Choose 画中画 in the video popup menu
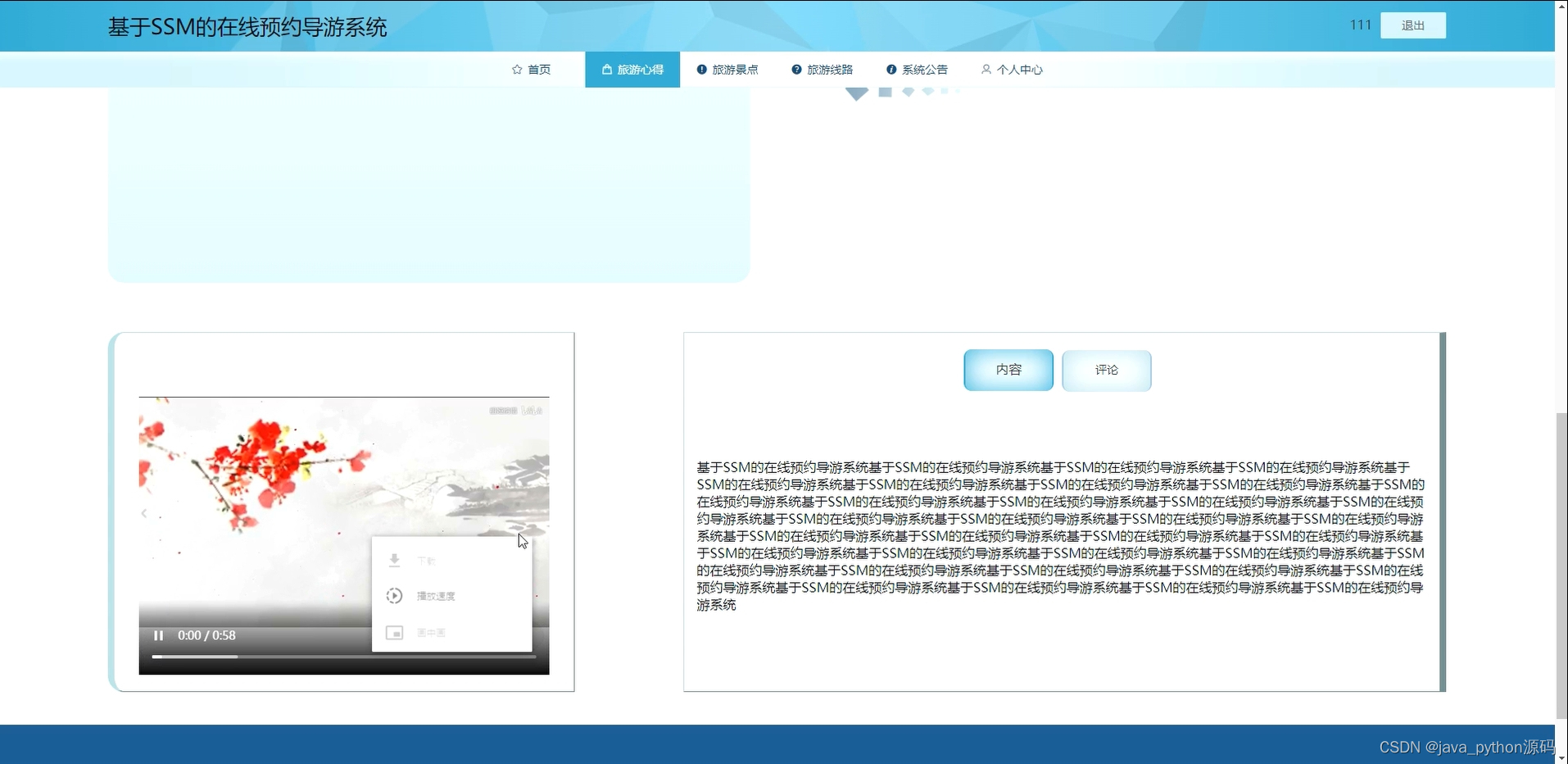Screen dimensions: 1568x764 (x=451, y=633)
